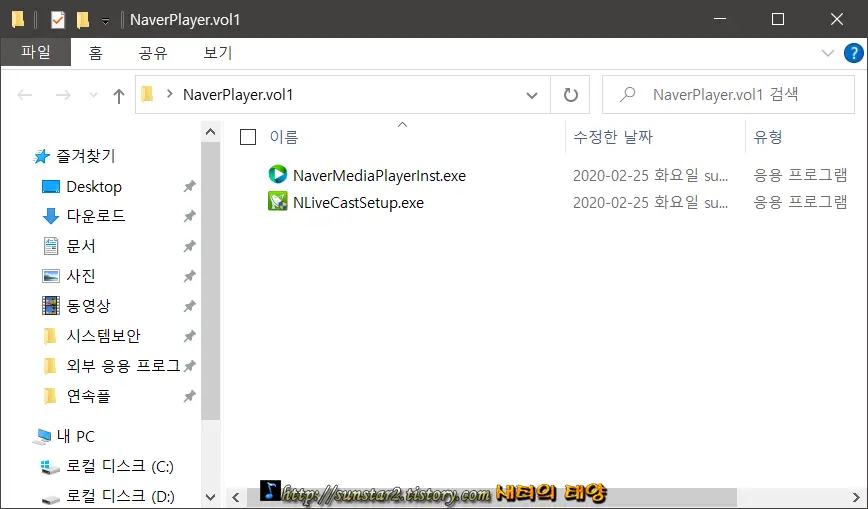Click NaverPlayer.vol1 in the address bar
This screenshot has height=509, width=868.
[238, 95]
